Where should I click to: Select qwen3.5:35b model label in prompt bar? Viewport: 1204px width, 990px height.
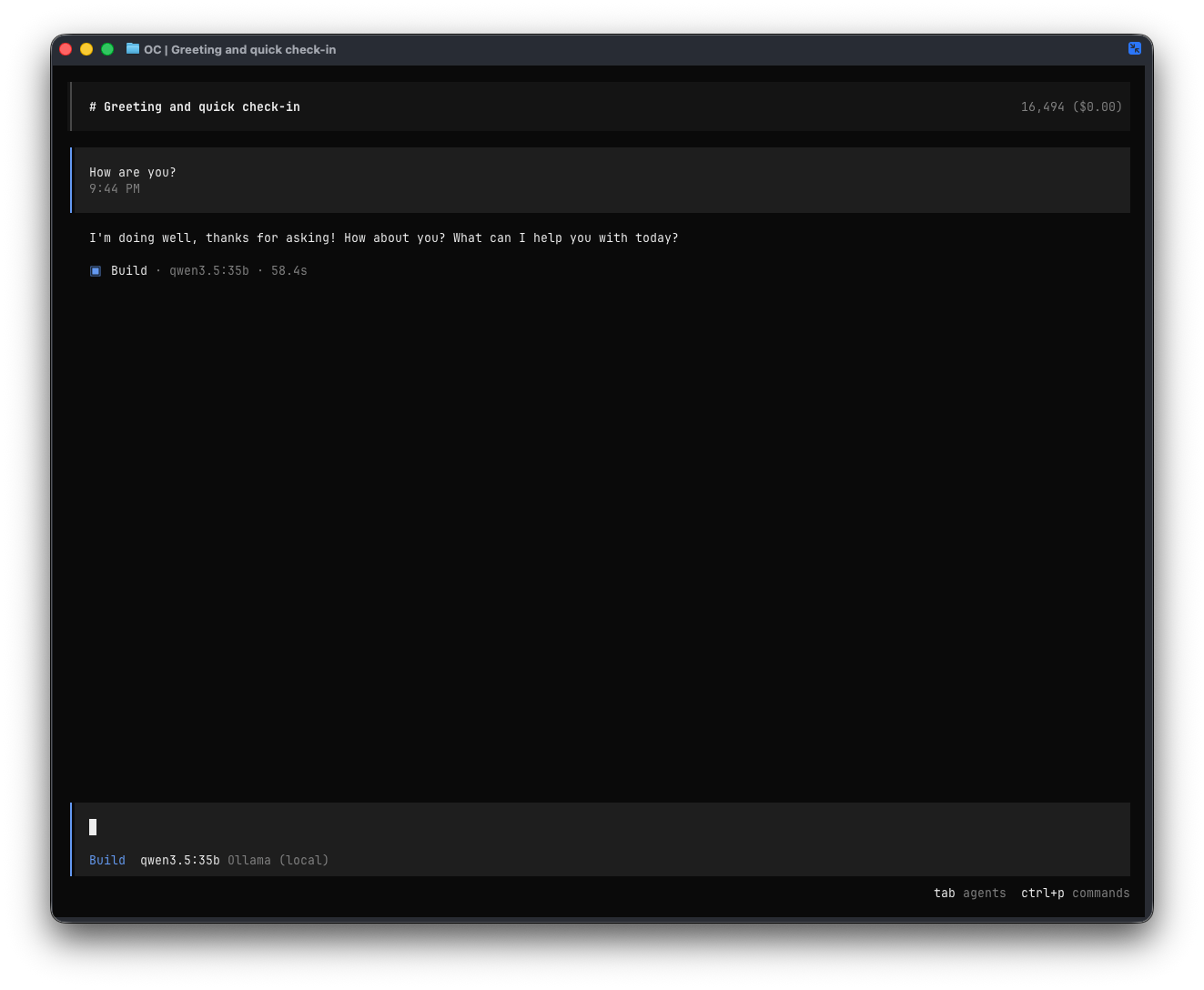click(180, 860)
